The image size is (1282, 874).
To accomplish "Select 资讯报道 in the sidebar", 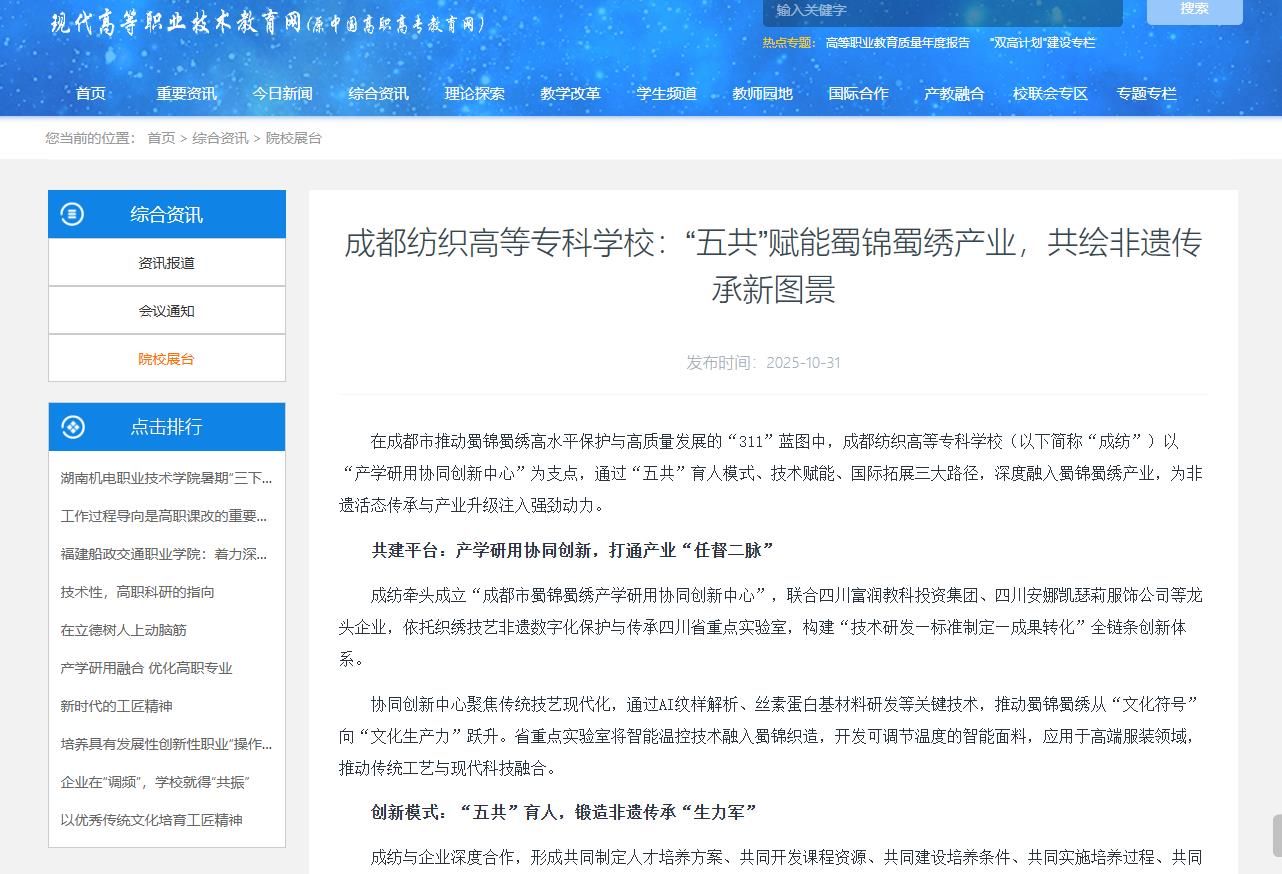I will (166, 263).
